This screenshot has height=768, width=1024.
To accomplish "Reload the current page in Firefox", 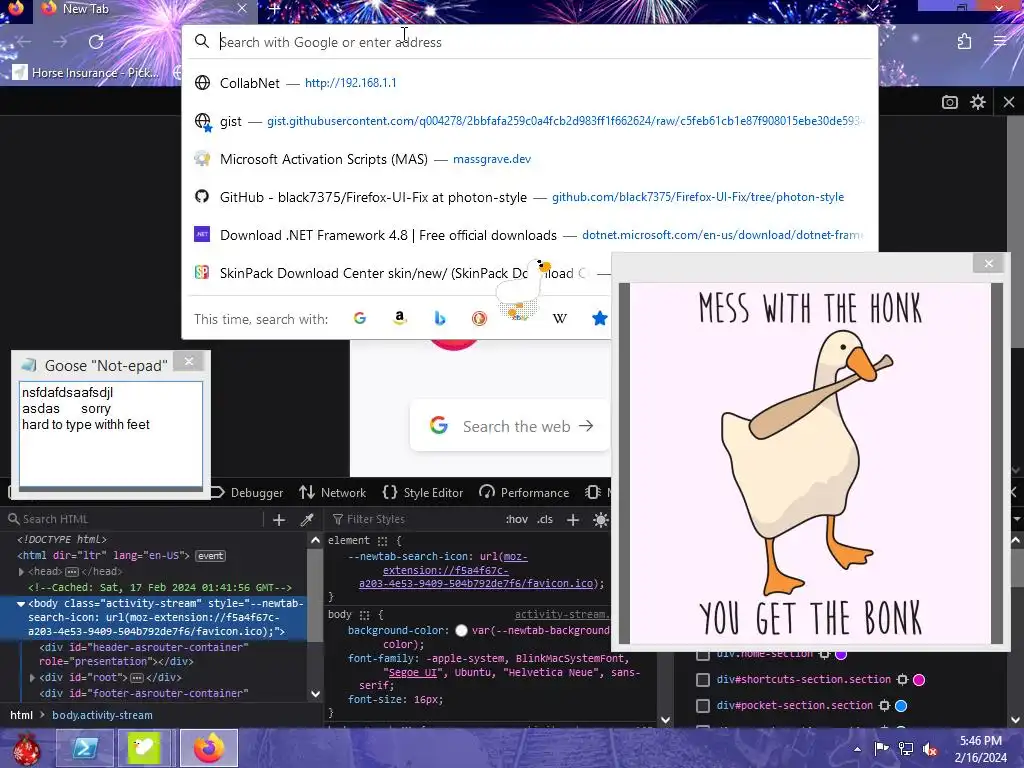I will 96,42.
